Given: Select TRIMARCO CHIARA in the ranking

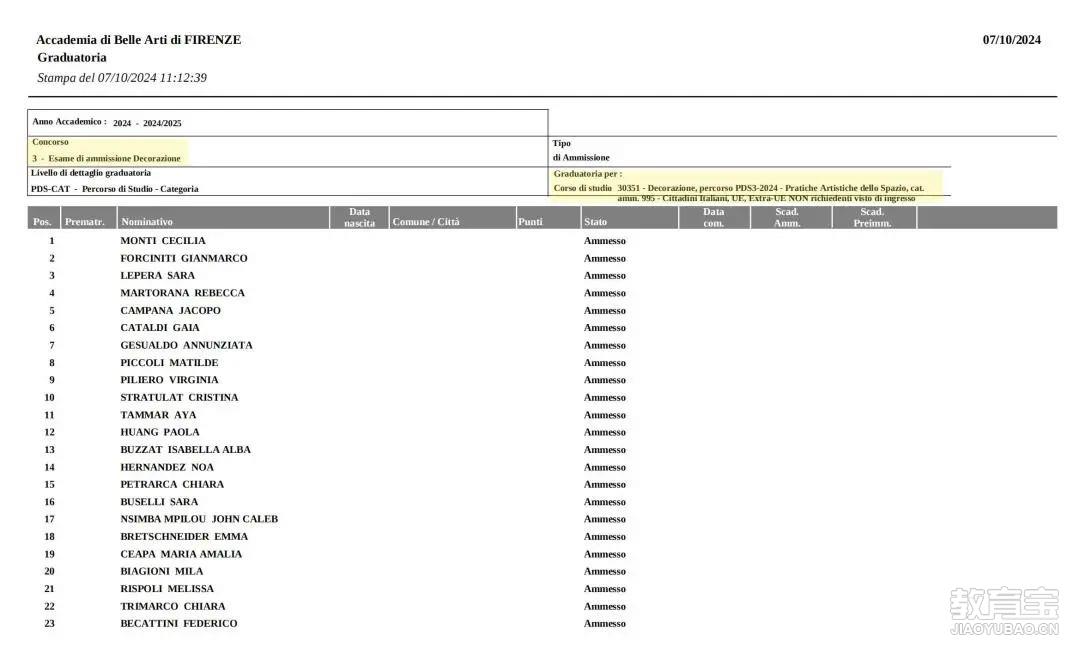Looking at the screenshot, I should click(172, 606).
